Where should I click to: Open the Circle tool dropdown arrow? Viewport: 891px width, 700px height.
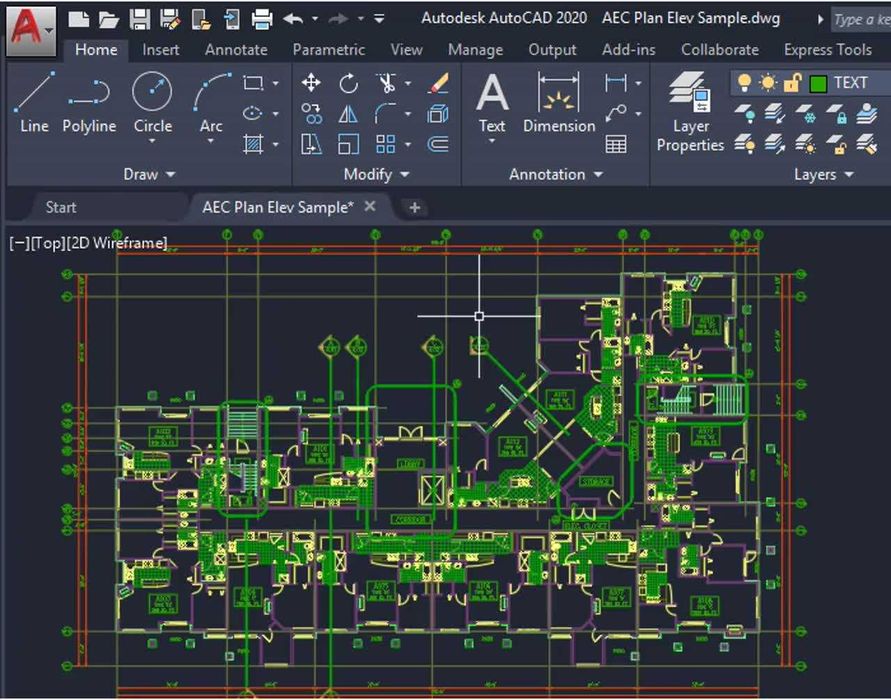(152, 141)
